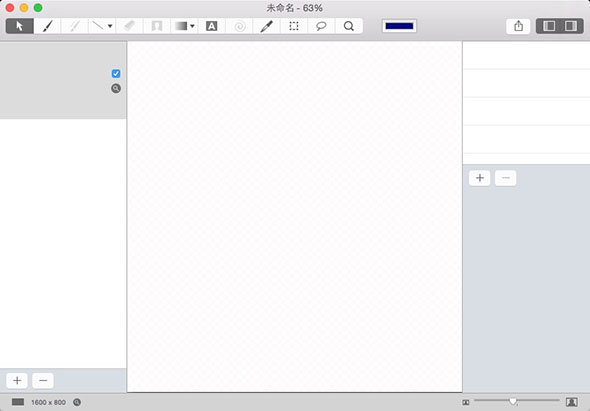Click the 1600 x 800 canvas size text

[x=49, y=402]
